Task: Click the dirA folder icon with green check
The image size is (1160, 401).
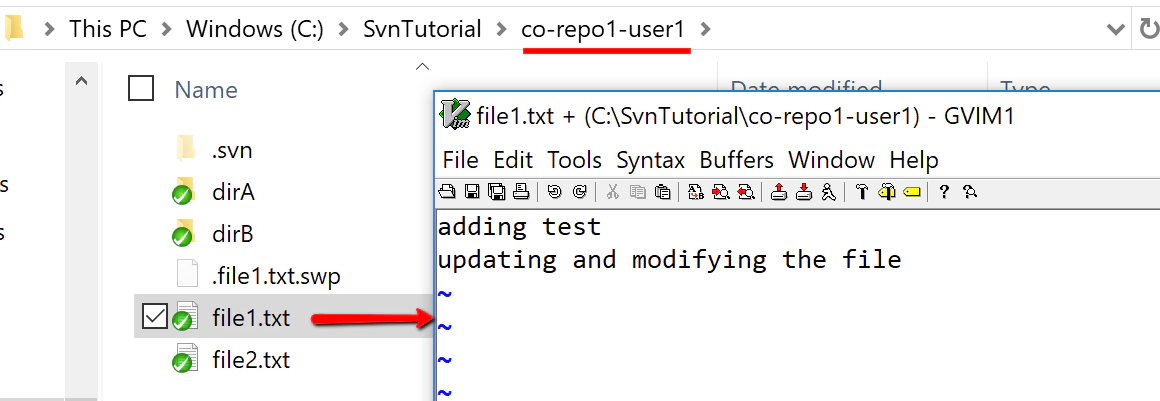Action: (x=183, y=192)
